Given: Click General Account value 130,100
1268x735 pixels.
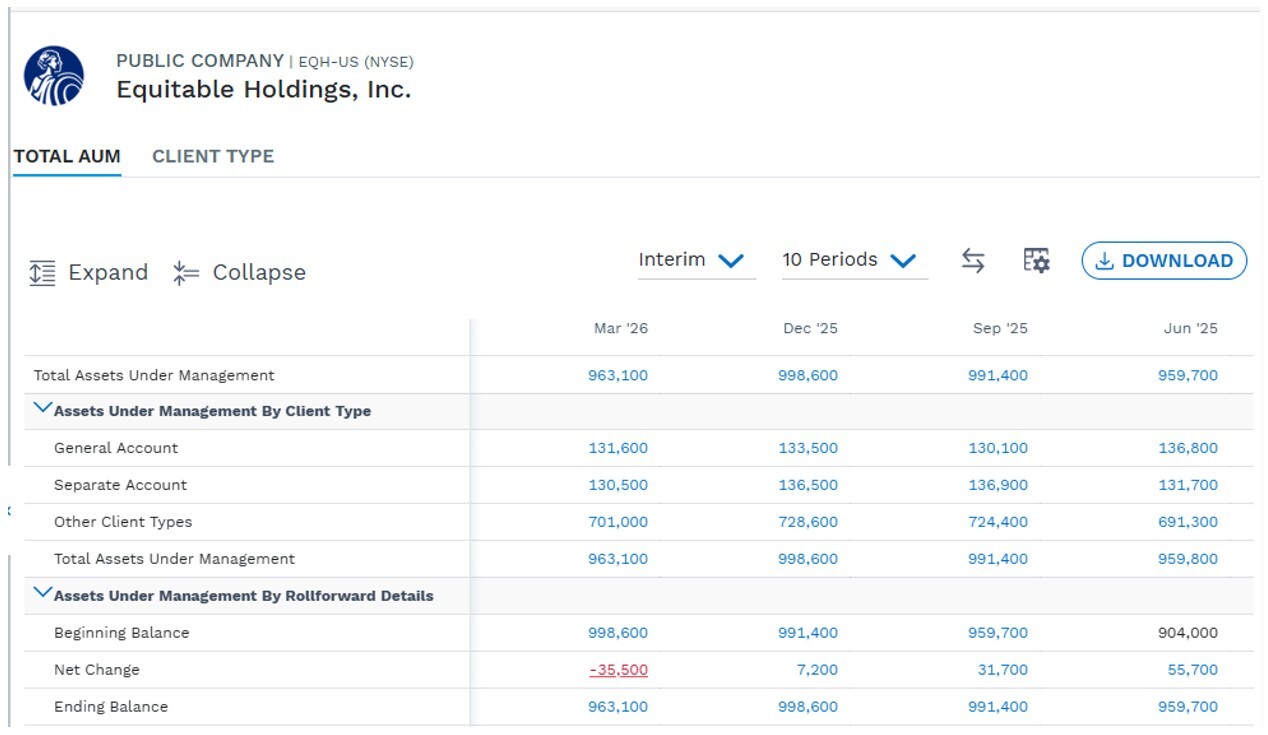Looking at the screenshot, I should pyautogui.click(x=998, y=448).
